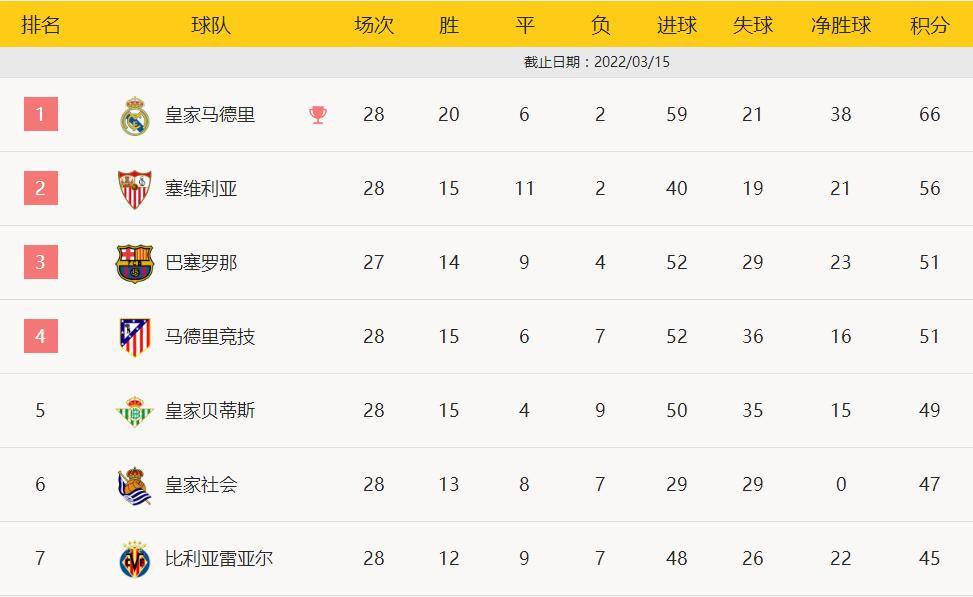The height and width of the screenshot is (597, 973).
Task: Click the red rank 1 badge
Action: coord(41,114)
